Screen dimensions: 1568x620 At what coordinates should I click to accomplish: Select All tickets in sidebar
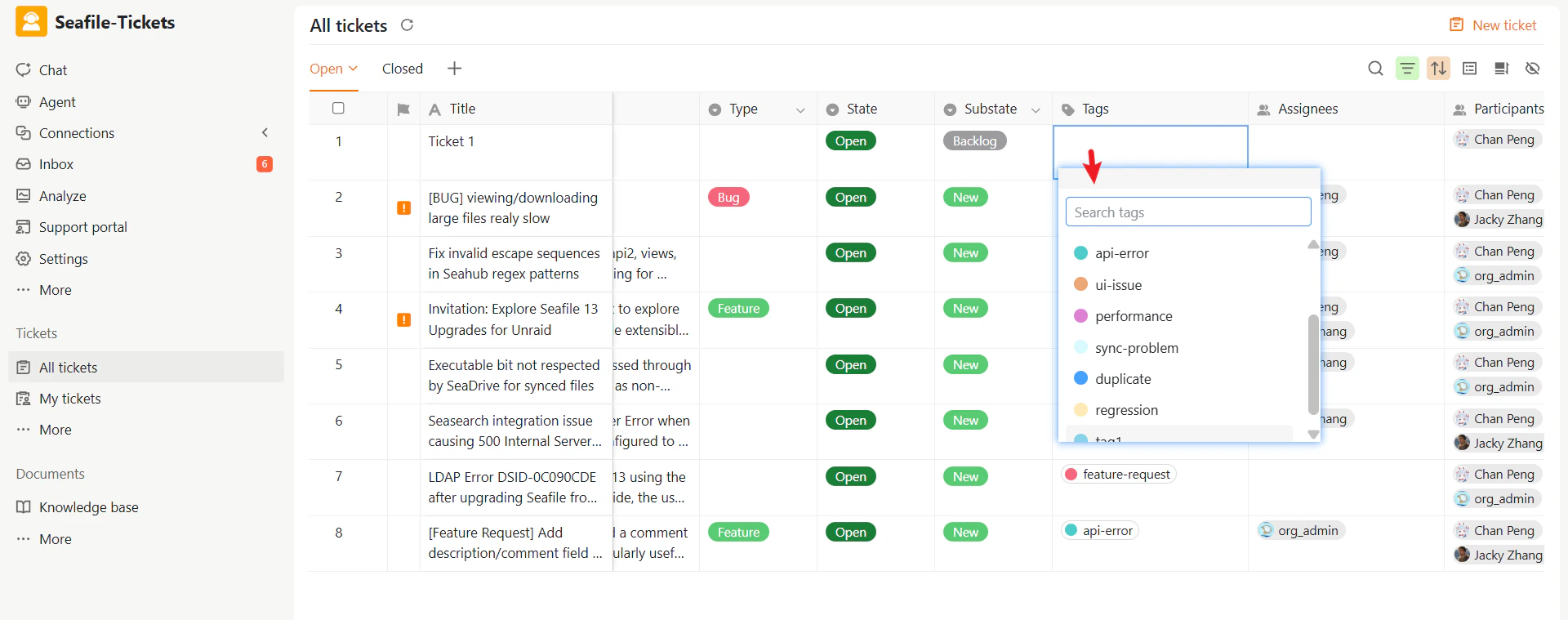(146, 368)
